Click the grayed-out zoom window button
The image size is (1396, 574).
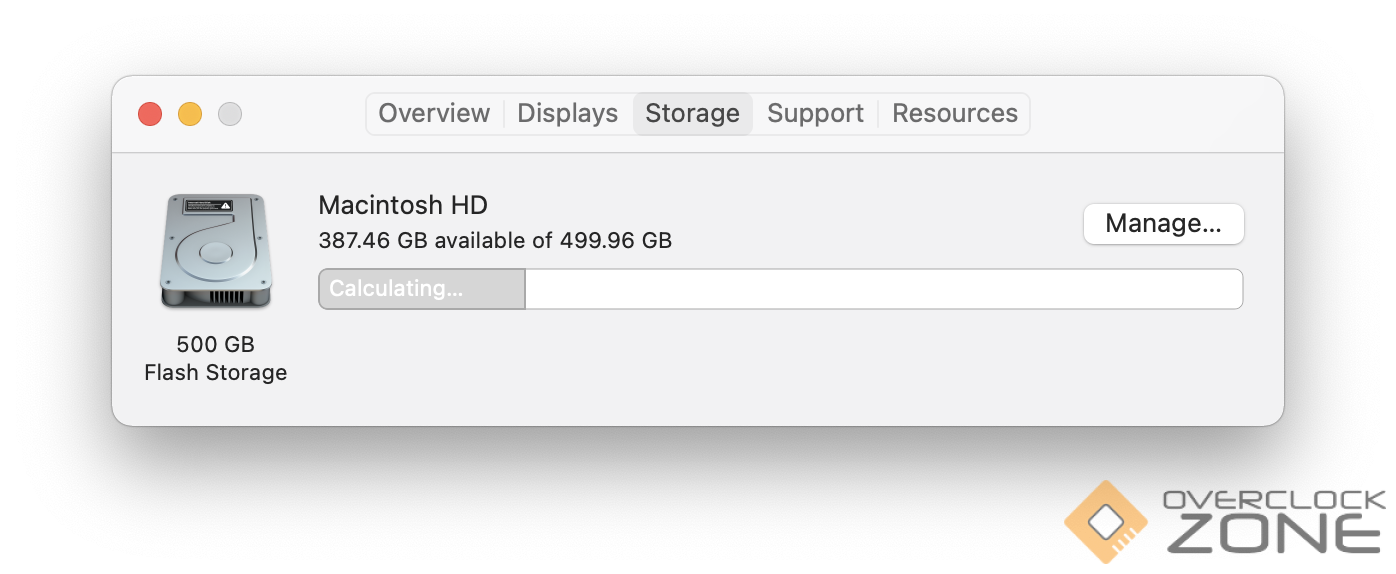pyautogui.click(x=230, y=114)
